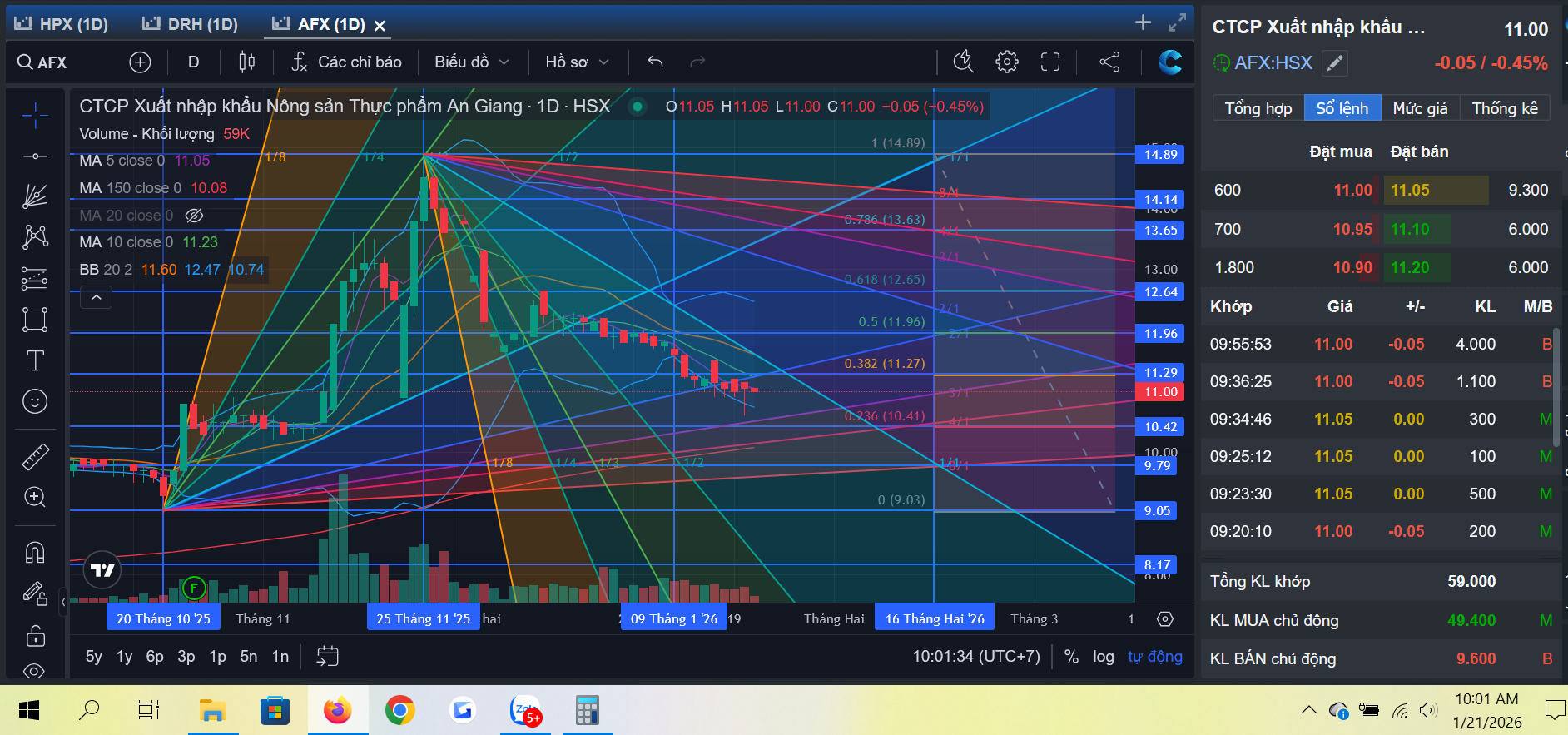Expand the Hồ sơ dropdown

578,62
